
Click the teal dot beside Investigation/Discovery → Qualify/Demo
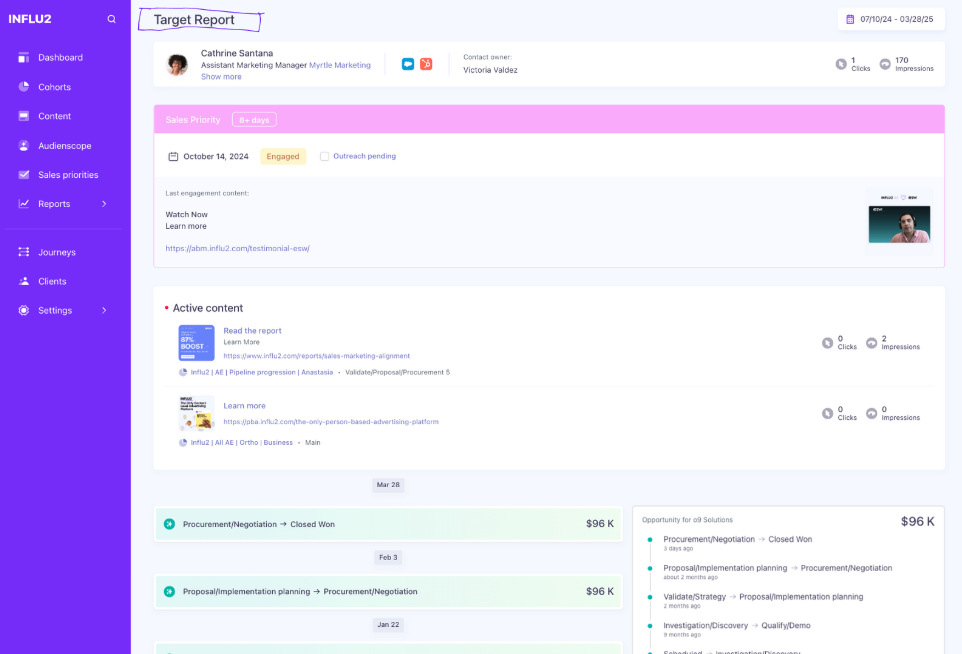[650, 626]
